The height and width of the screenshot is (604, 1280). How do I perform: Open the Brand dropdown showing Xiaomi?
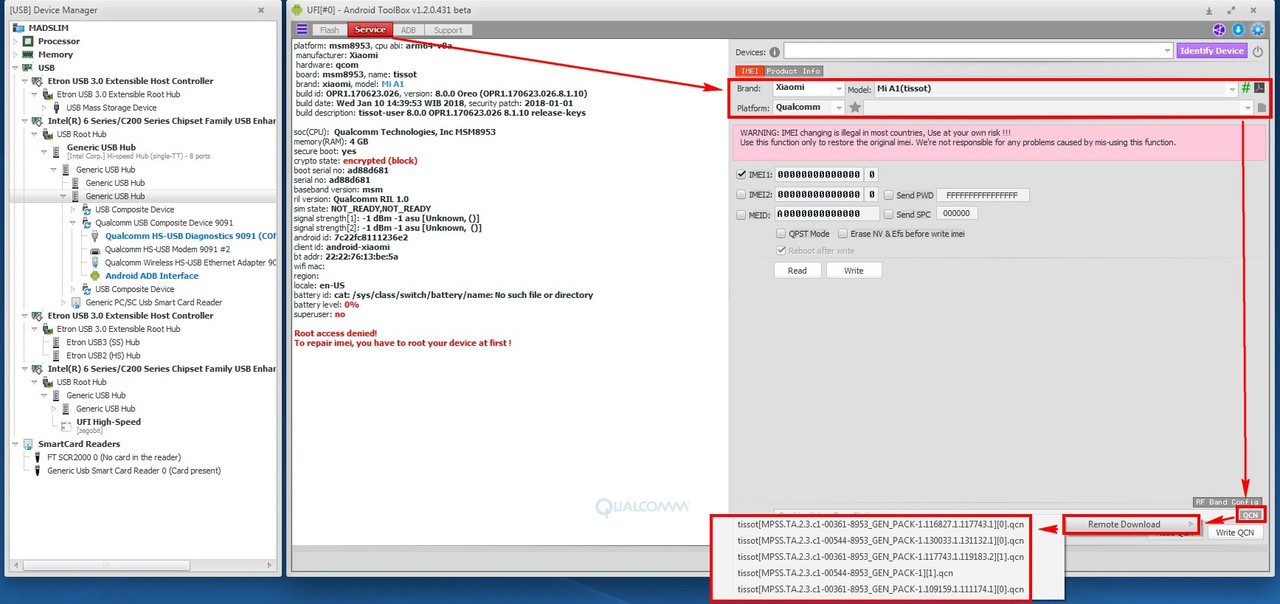pos(808,88)
